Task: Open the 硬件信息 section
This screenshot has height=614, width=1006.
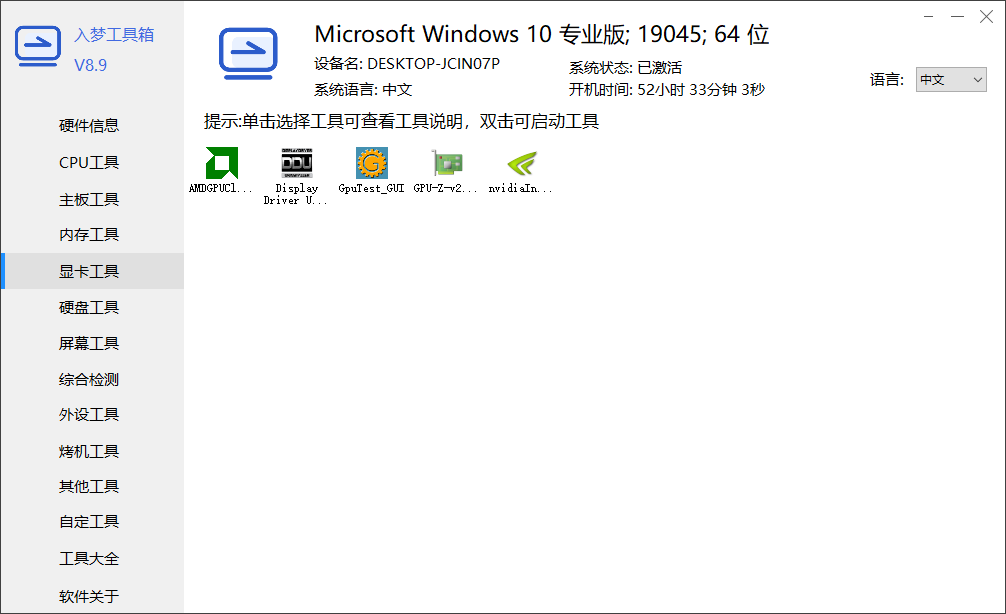Action: (89, 126)
